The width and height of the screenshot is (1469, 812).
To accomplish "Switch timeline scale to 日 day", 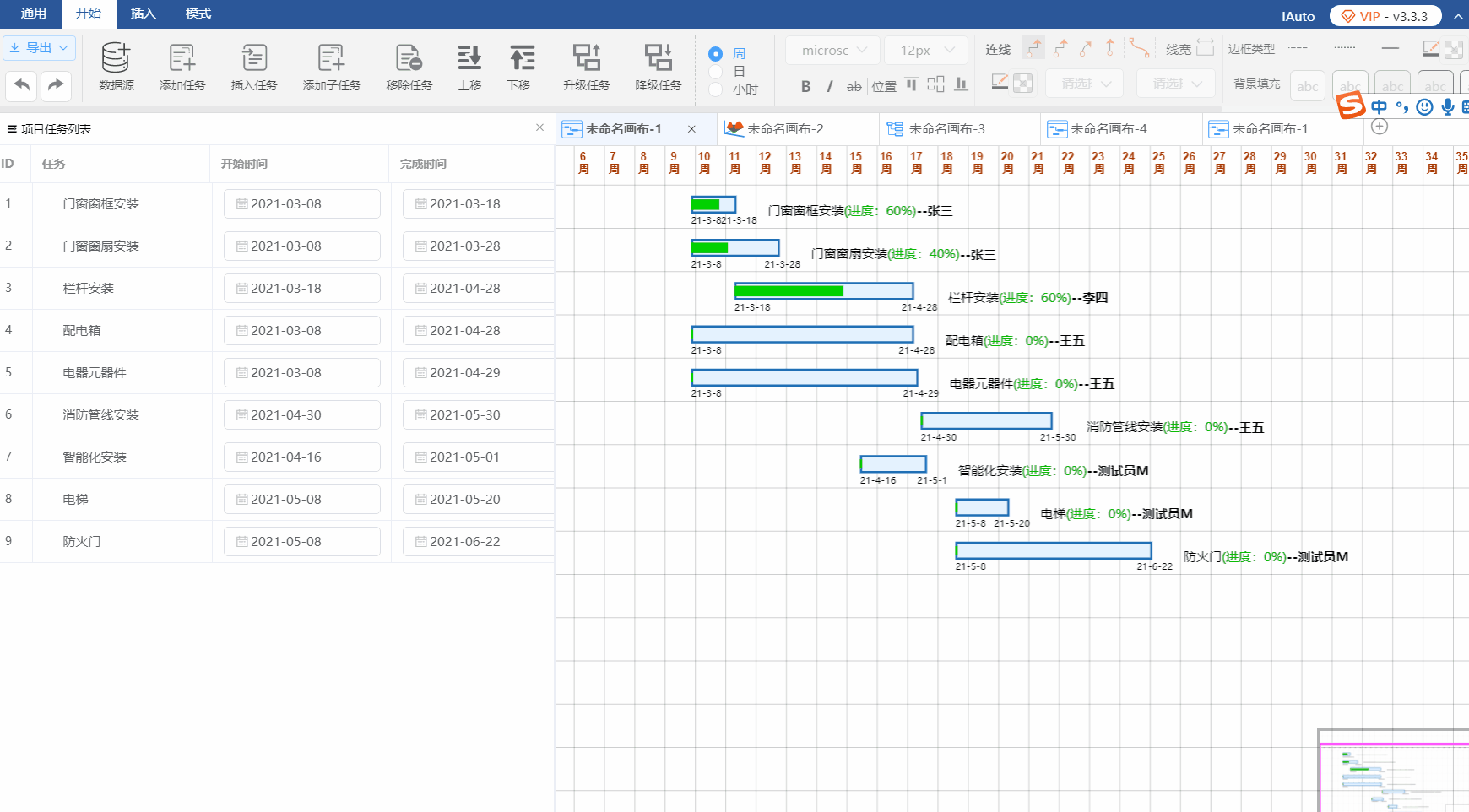I will (x=715, y=72).
